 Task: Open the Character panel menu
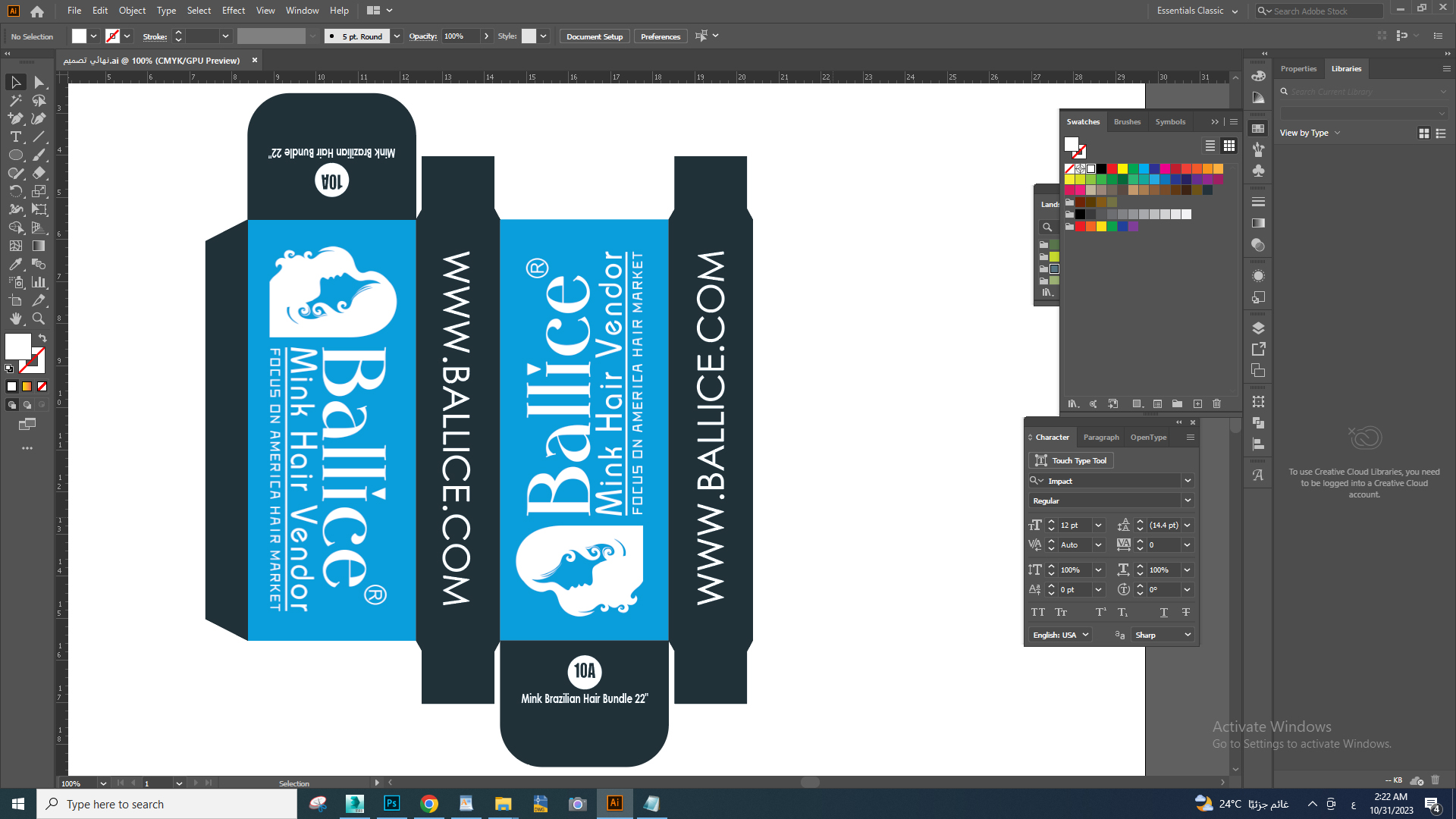(x=1191, y=437)
